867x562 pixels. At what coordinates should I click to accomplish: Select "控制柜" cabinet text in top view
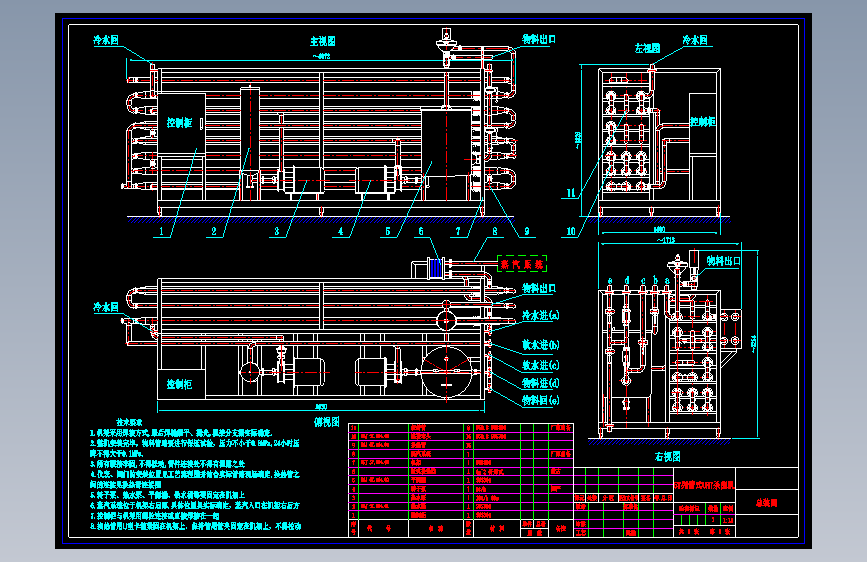(180, 384)
